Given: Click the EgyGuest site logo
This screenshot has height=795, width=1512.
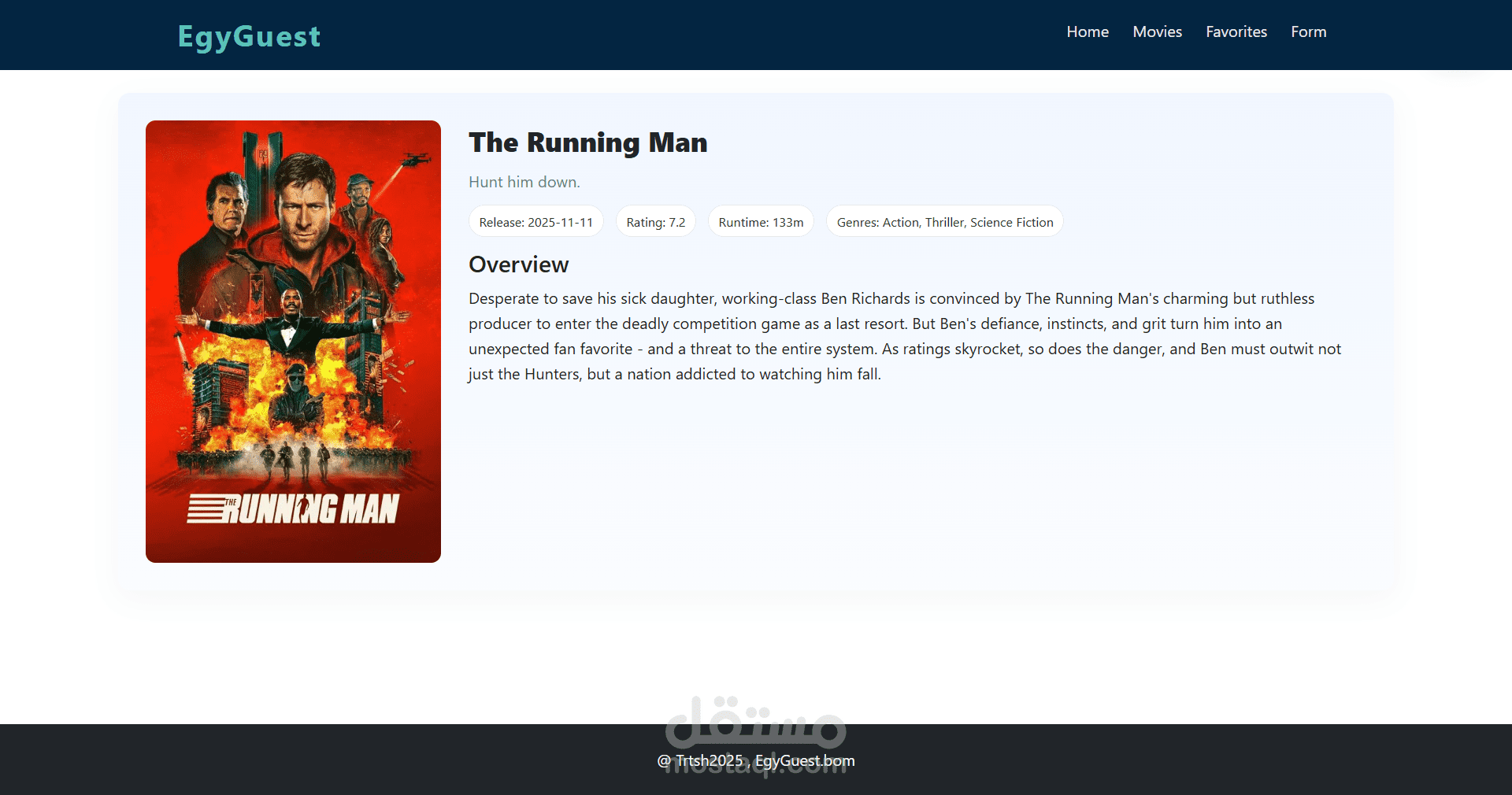Looking at the screenshot, I should pyautogui.click(x=249, y=36).
